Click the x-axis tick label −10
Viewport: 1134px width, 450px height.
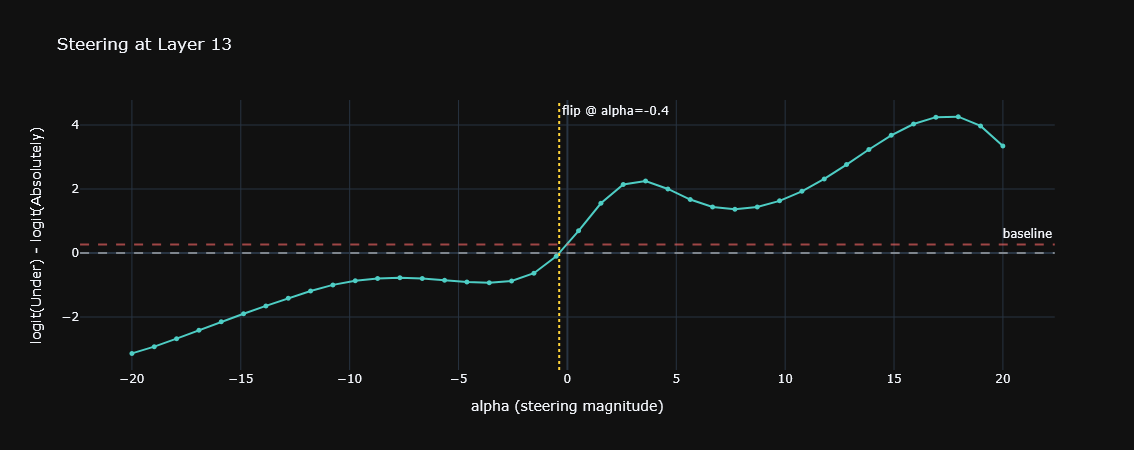(349, 378)
